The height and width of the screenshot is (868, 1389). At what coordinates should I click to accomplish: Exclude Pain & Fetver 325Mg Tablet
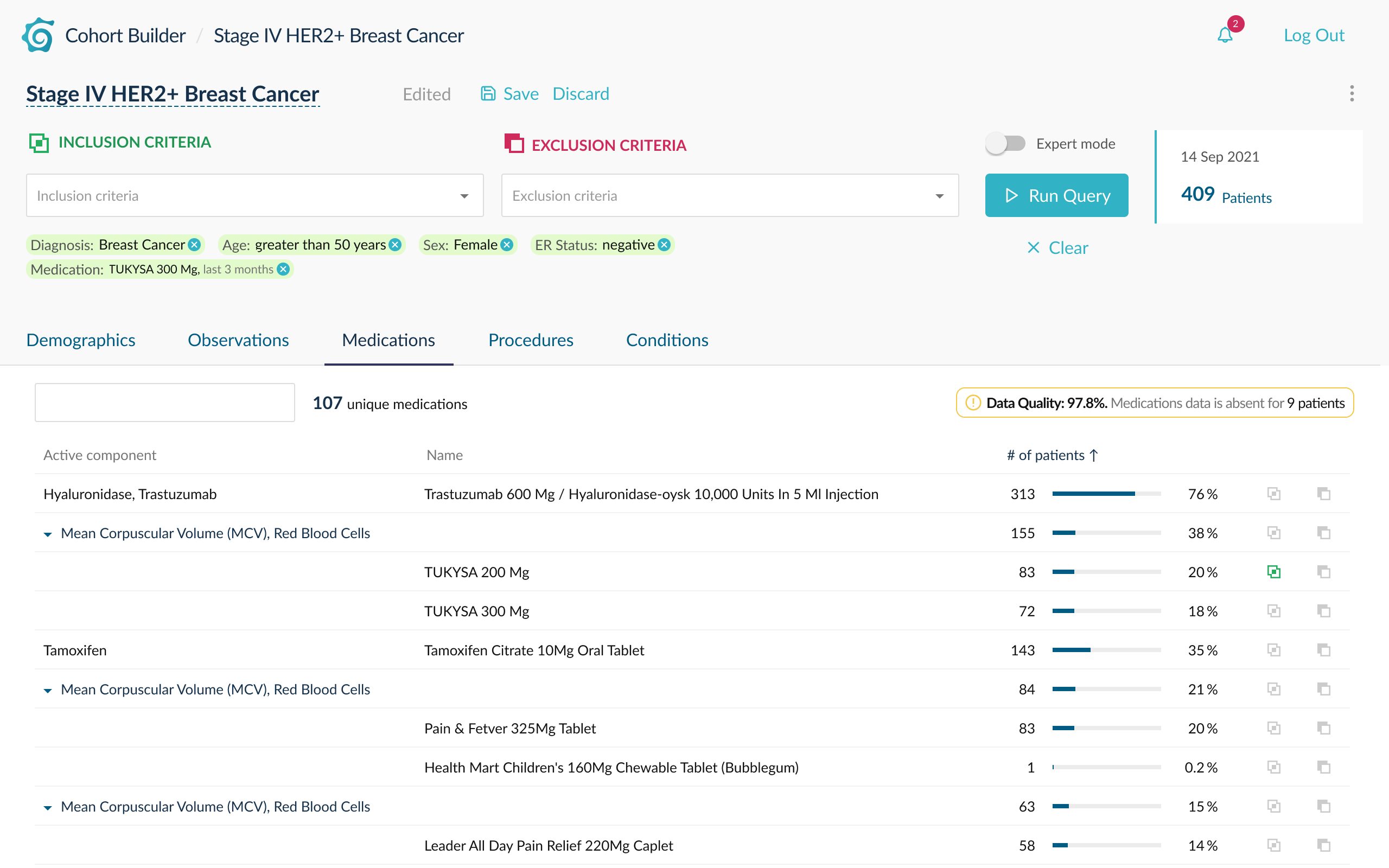pyautogui.click(x=1323, y=728)
